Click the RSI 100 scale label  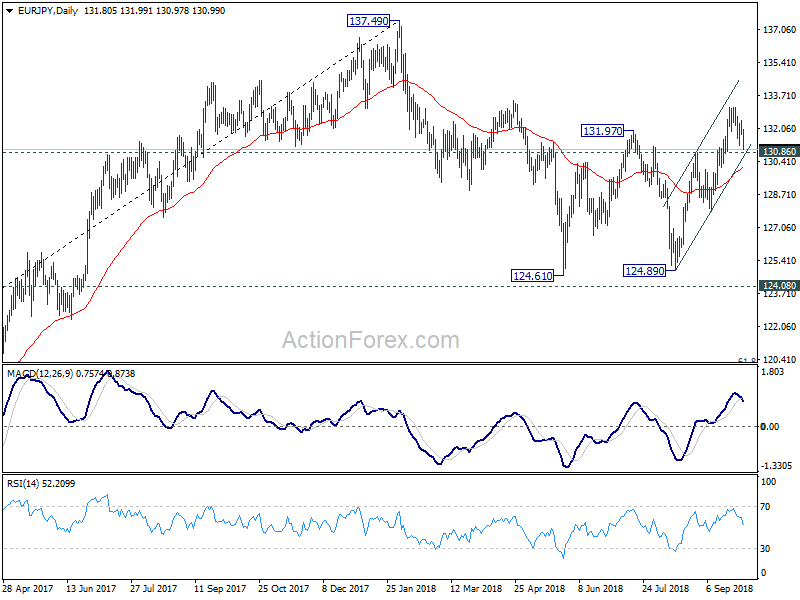[768, 482]
